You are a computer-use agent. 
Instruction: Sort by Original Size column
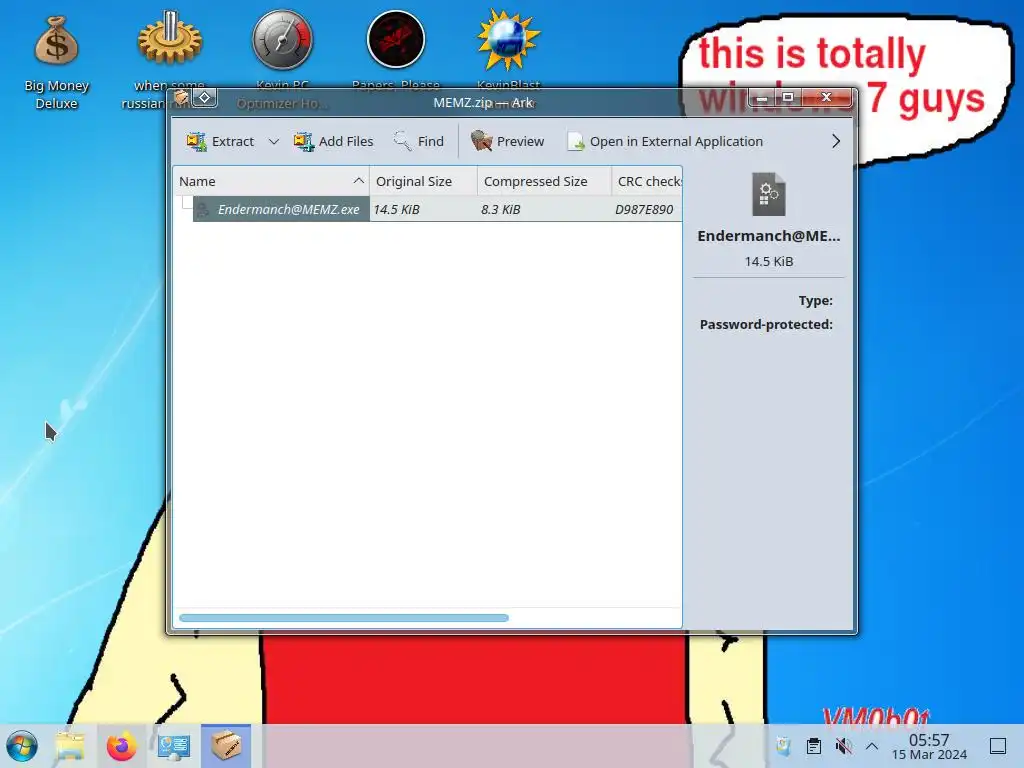click(423, 181)
